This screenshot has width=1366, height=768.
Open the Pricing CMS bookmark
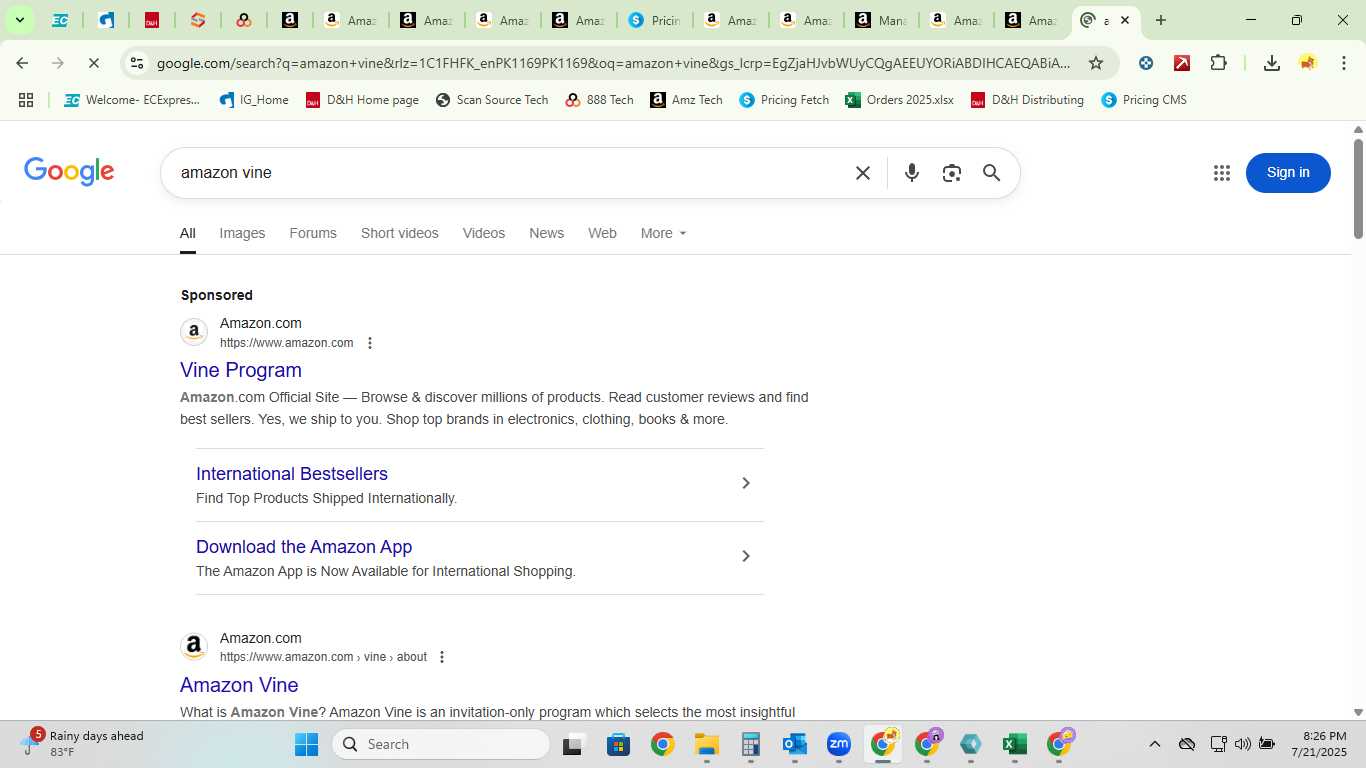coord(1144,100)
